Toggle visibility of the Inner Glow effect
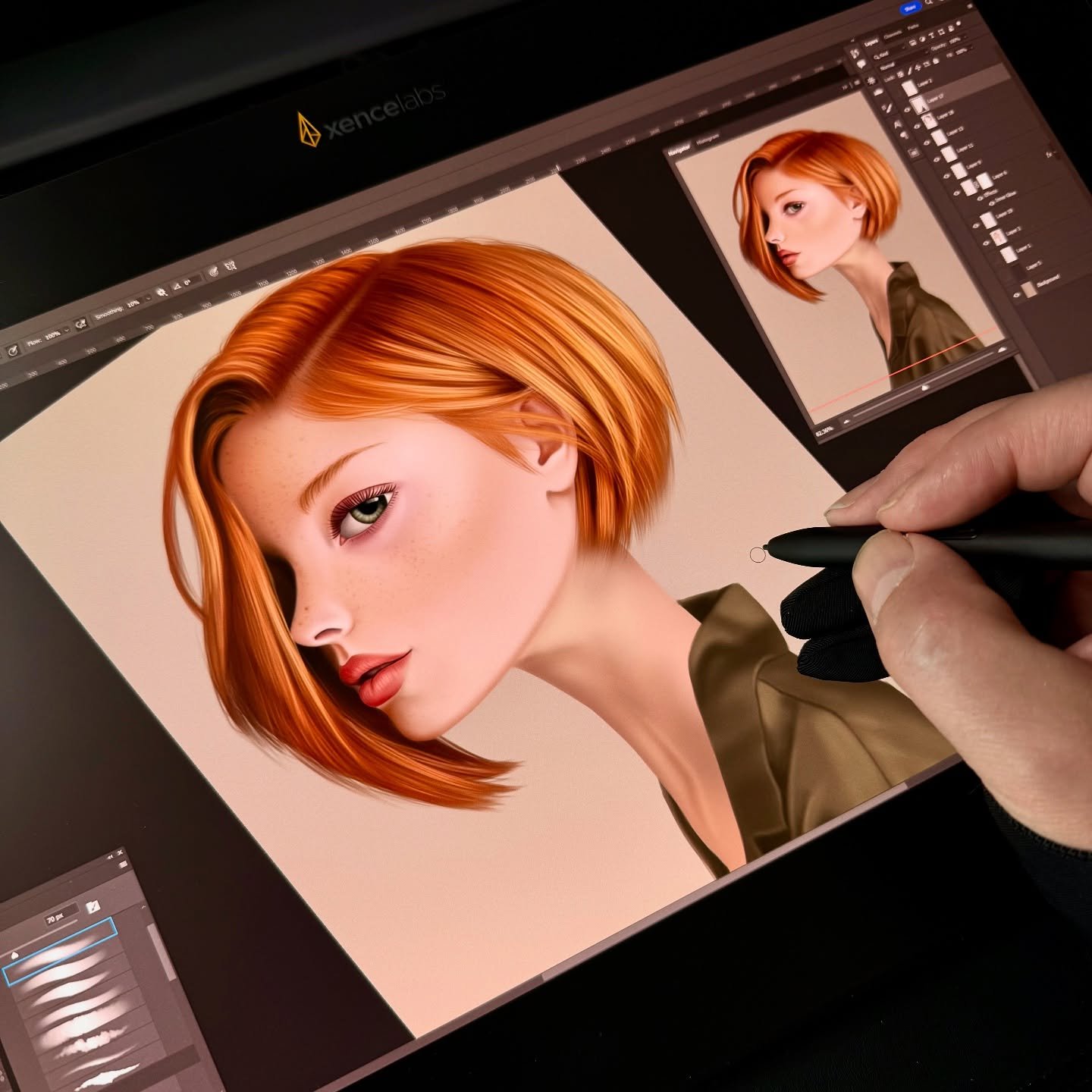 coord(992,202)
